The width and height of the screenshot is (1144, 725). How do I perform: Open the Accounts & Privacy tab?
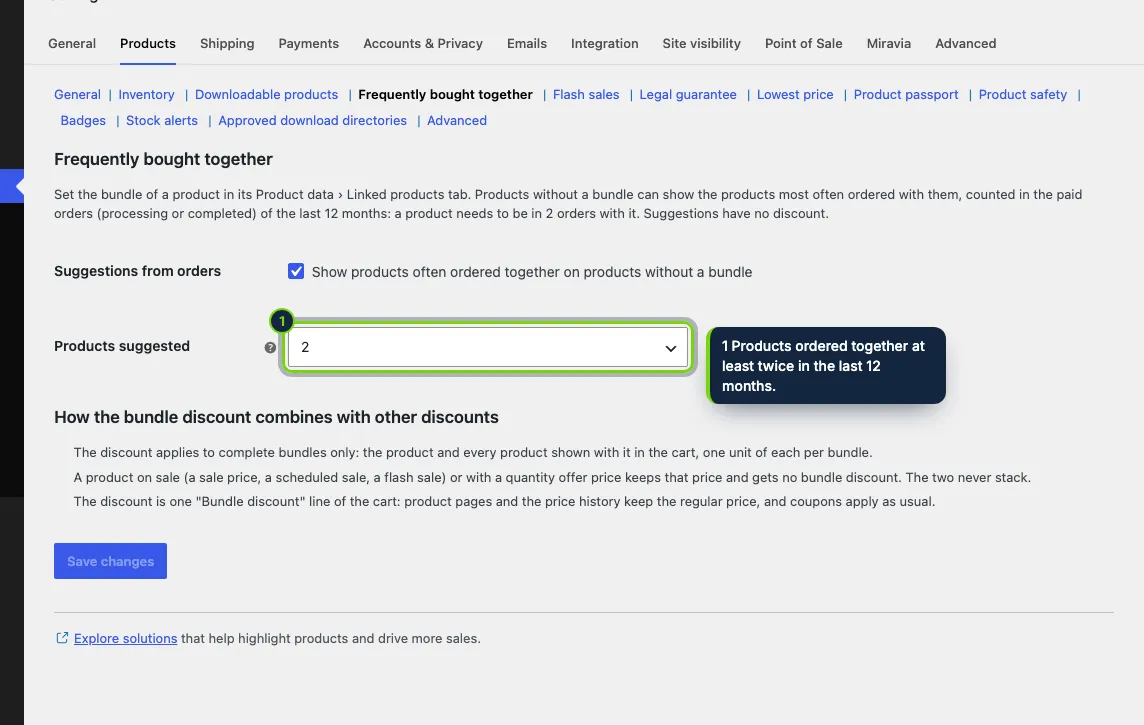[423, 44]
